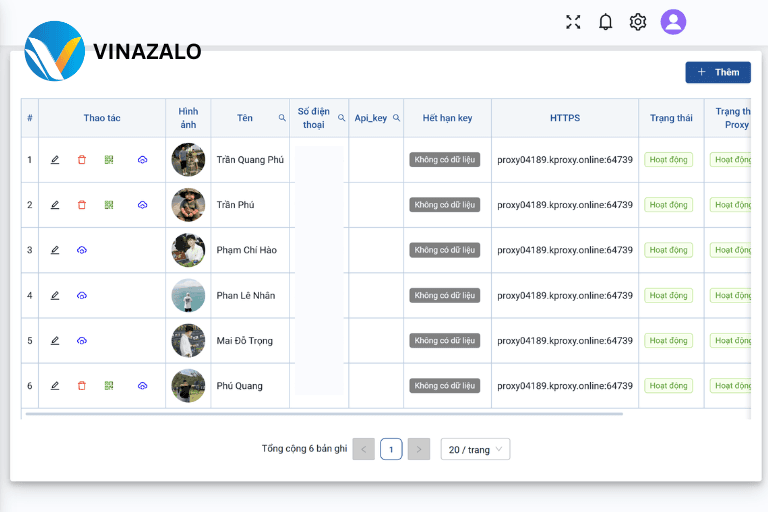Open the notifications bell
768x512 pixels.
(605, 22)
